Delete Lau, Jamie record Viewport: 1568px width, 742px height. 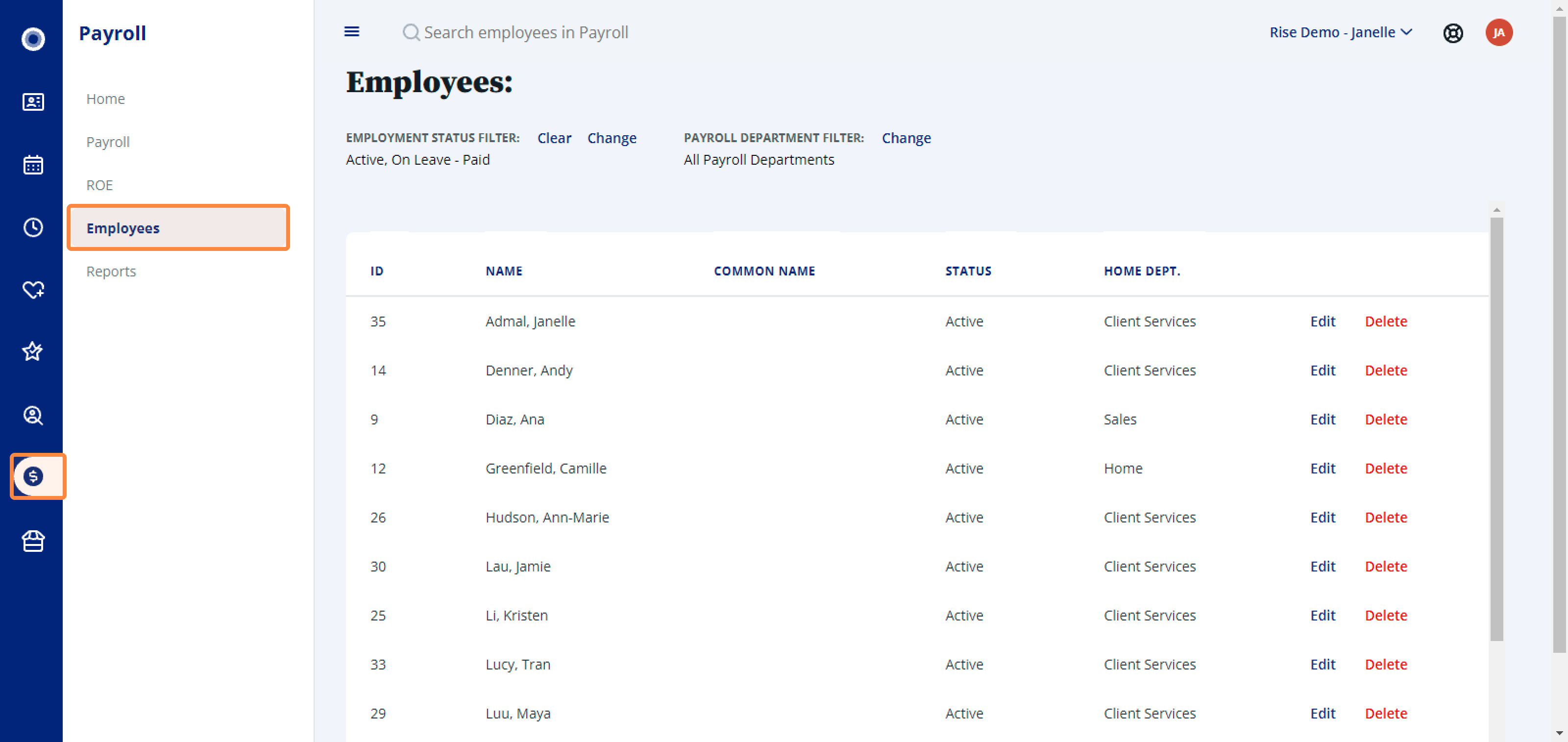click(x=1385, y=566)
